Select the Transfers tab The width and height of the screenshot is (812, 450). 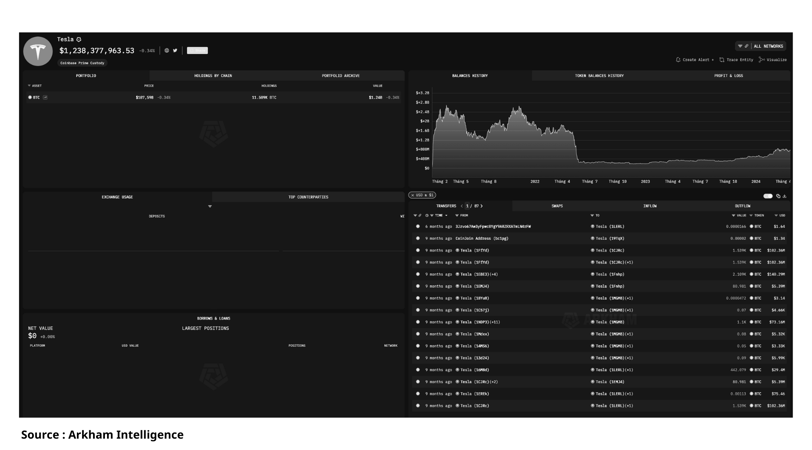tap(446, 206)
